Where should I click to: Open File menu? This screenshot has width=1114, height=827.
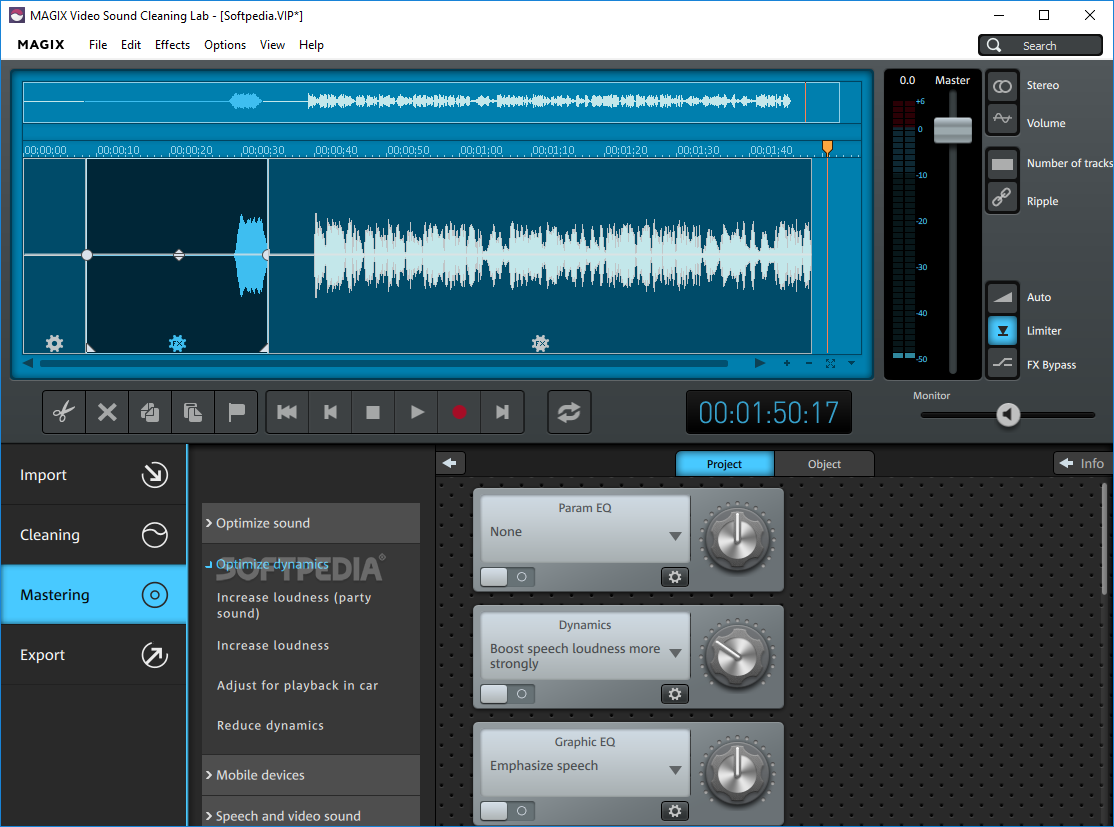point(98,45)
